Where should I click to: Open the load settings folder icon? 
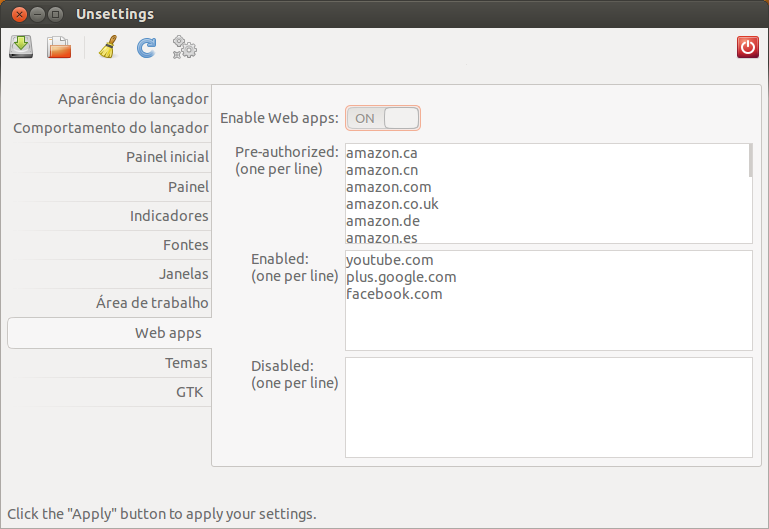pyautogui.click(x=59, y=47)
